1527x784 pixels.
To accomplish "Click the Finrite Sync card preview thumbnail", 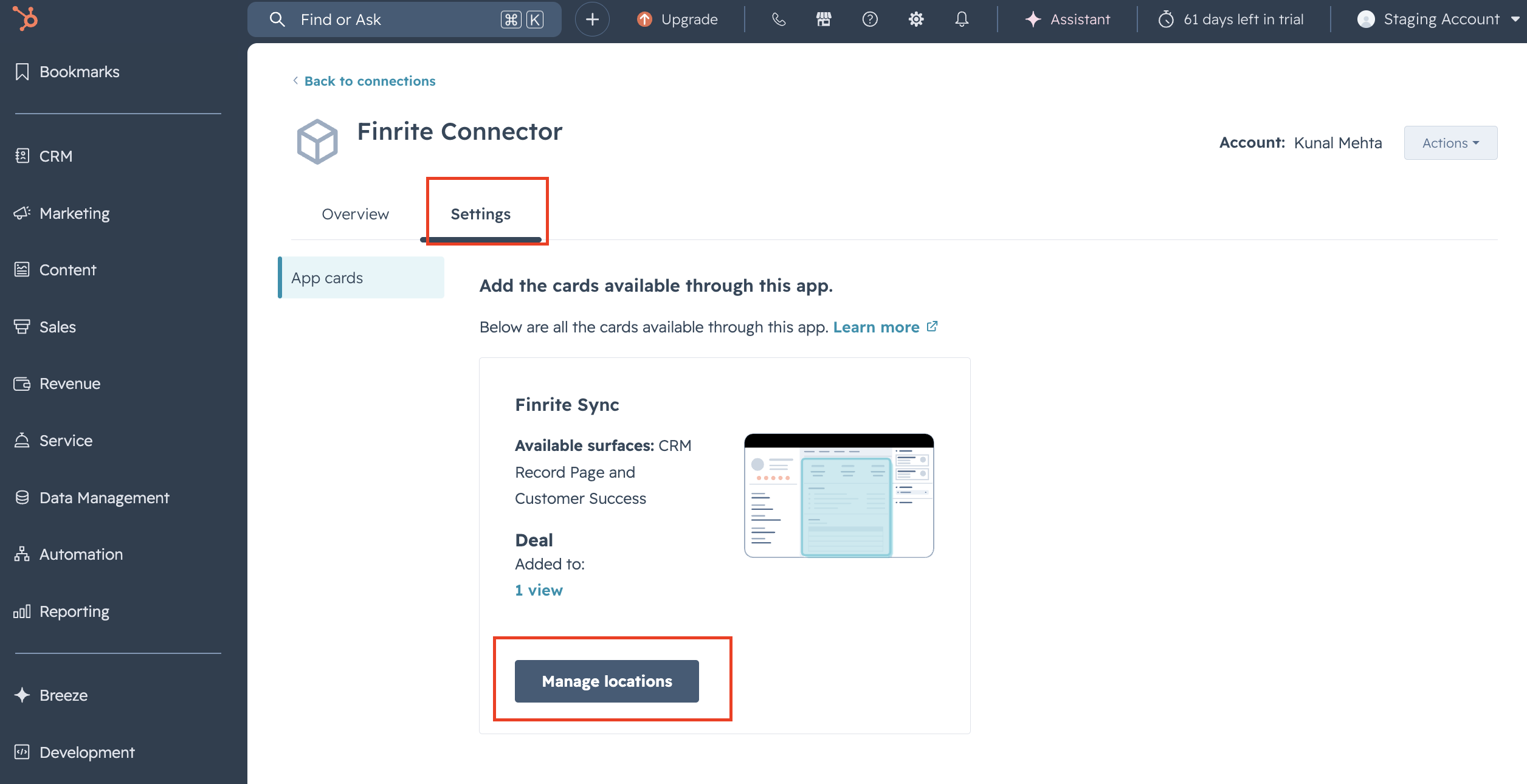I will click(839, 495).
